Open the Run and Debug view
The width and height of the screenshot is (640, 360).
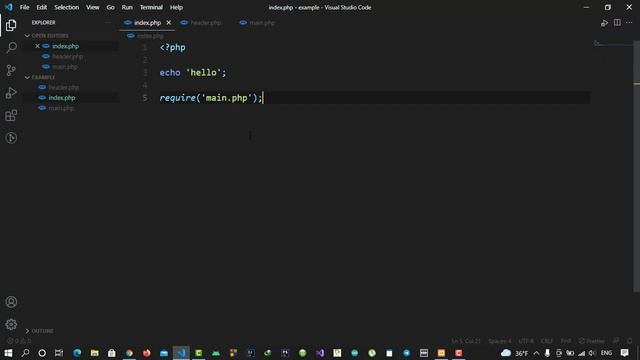click(11, 93)
